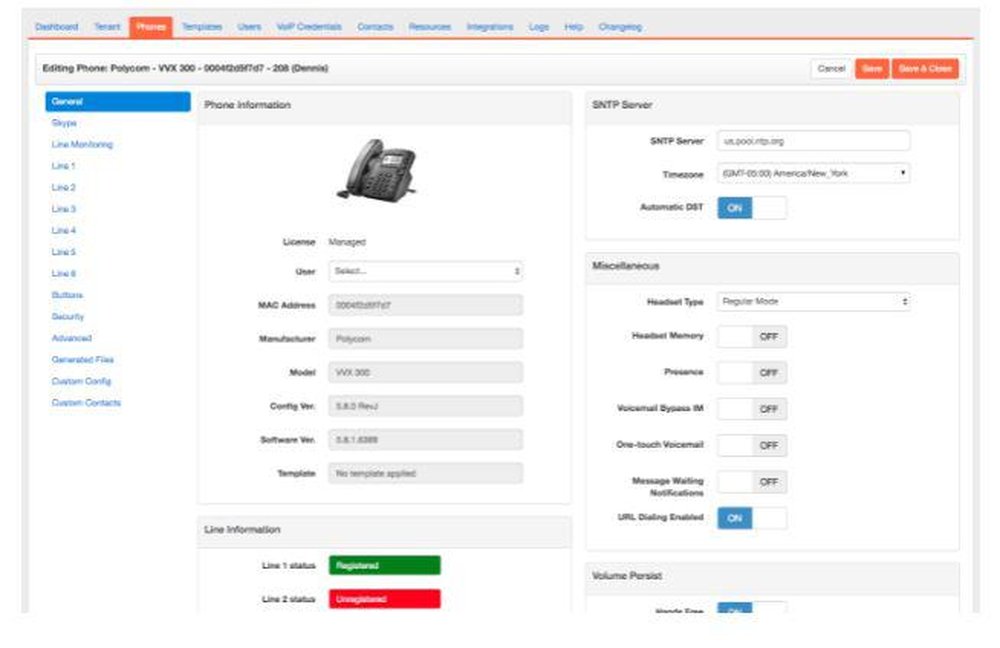Image resolution: width=1000 pixels, height=648 pixels.
Task: Click the Line 1 Registered status badge
Action: [x=385, y=566]
